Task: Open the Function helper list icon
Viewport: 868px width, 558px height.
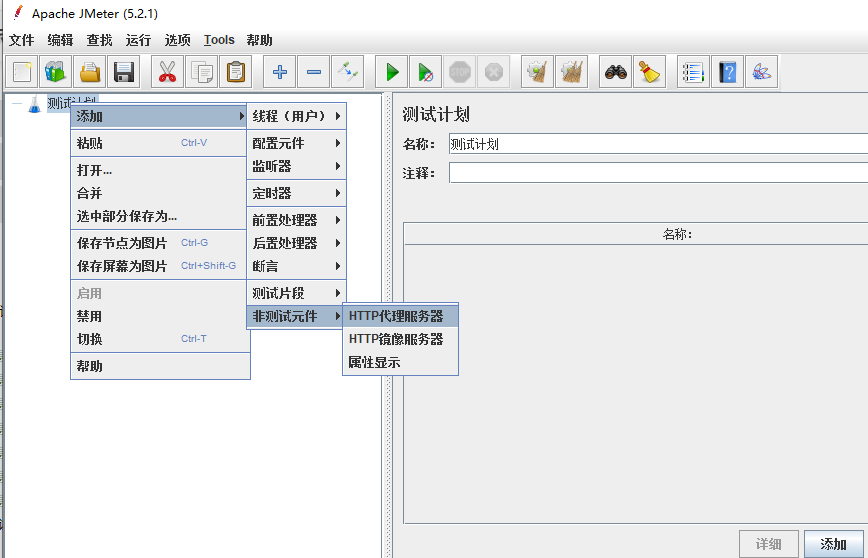Action: 693,72
